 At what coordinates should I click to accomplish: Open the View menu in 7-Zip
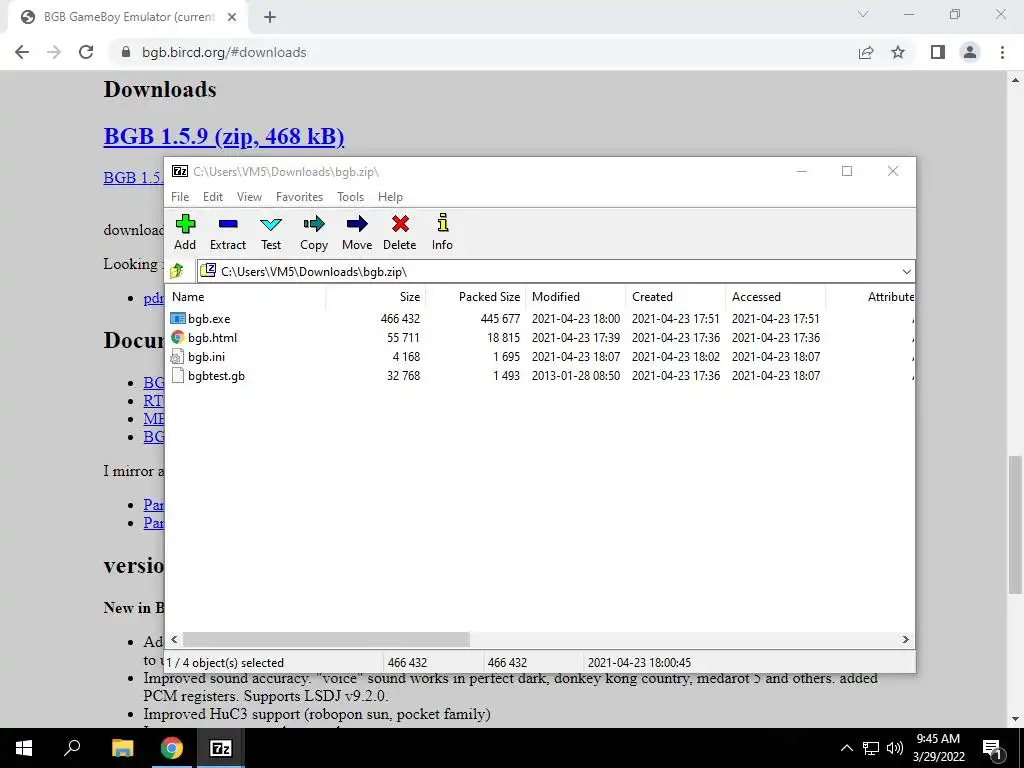pos(249,197)
